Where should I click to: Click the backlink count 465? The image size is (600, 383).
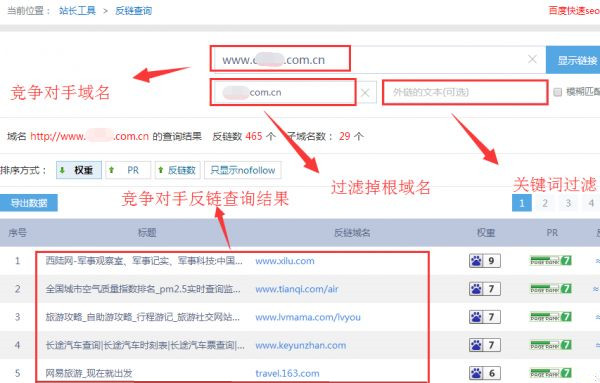point(254,136)
